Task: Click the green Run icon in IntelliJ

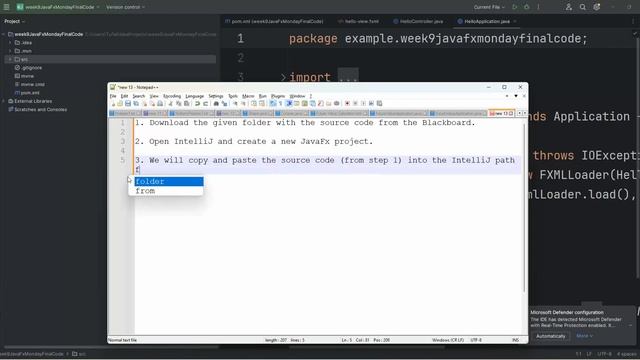Action: (x=515, y=7)
